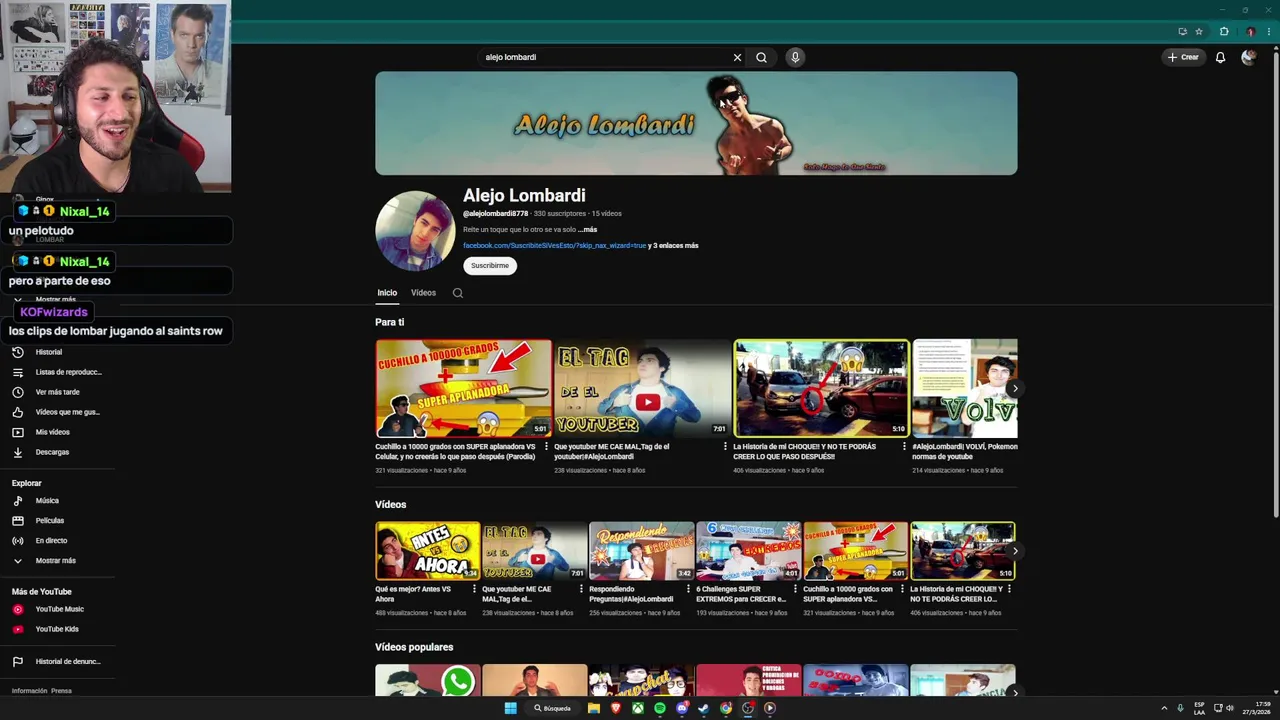Viewport: 1280px width, 720px height.
Task: Open Películas under Explorar
Action: (x=38, y=520)
